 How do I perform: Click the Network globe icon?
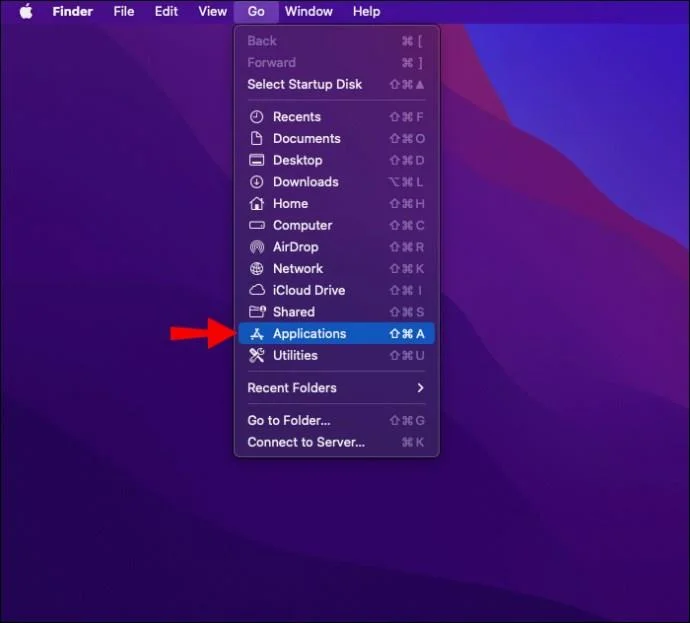coord(257,268)
